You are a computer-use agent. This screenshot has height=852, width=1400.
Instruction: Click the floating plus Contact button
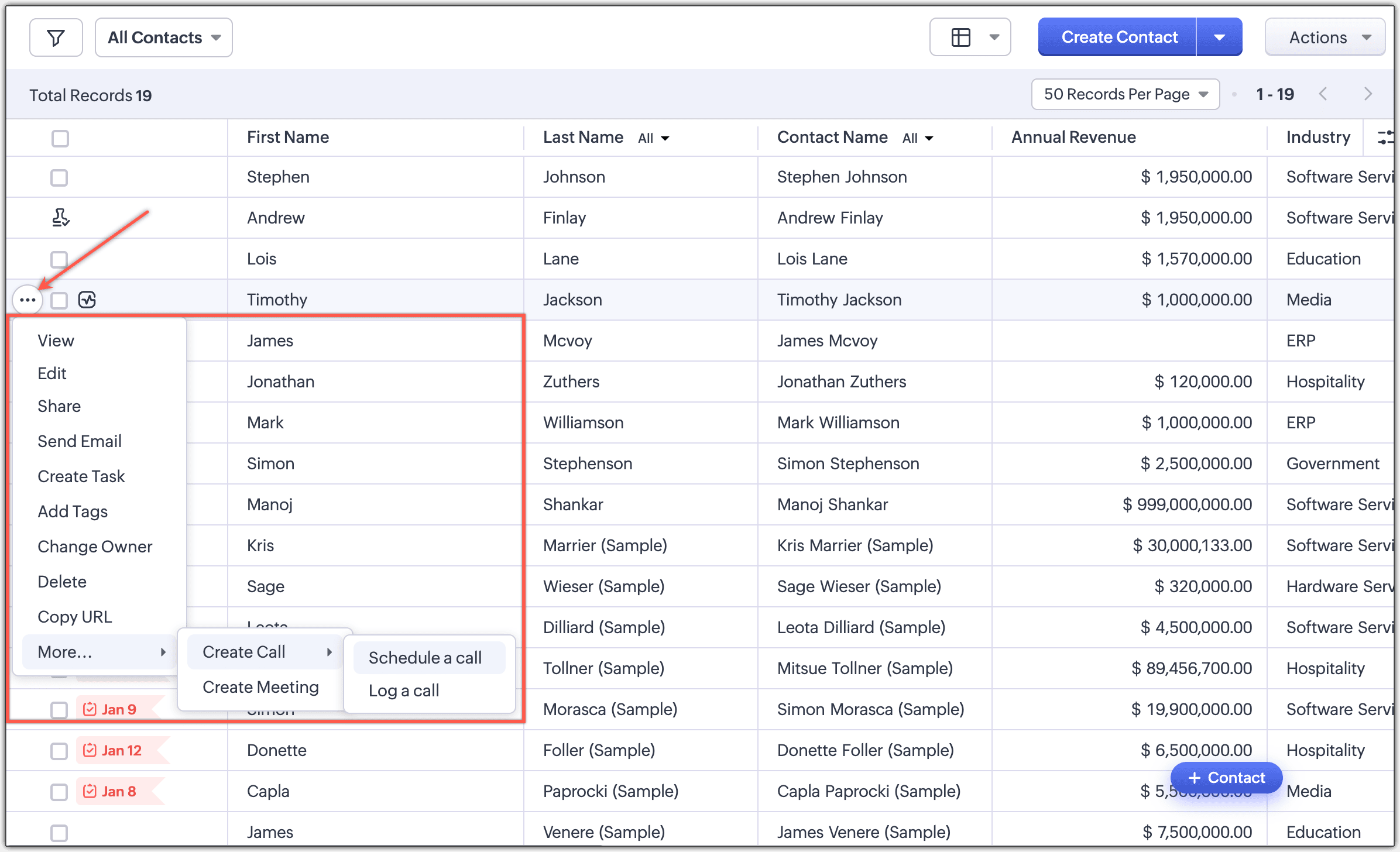[1226, 778]
